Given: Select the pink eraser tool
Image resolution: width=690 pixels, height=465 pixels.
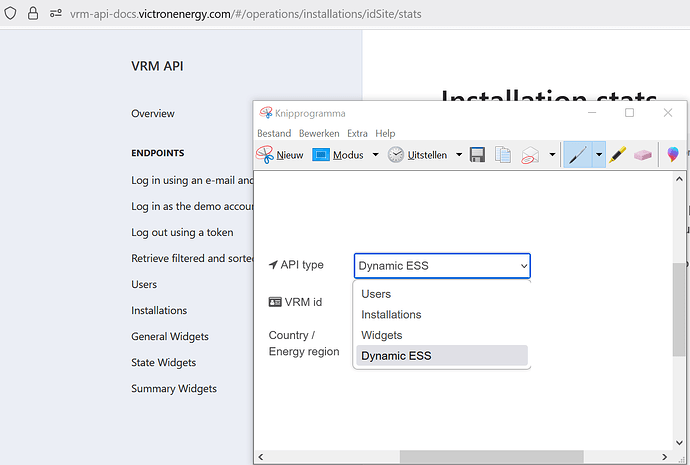Looking at the screenshot, I should point(642,155).
